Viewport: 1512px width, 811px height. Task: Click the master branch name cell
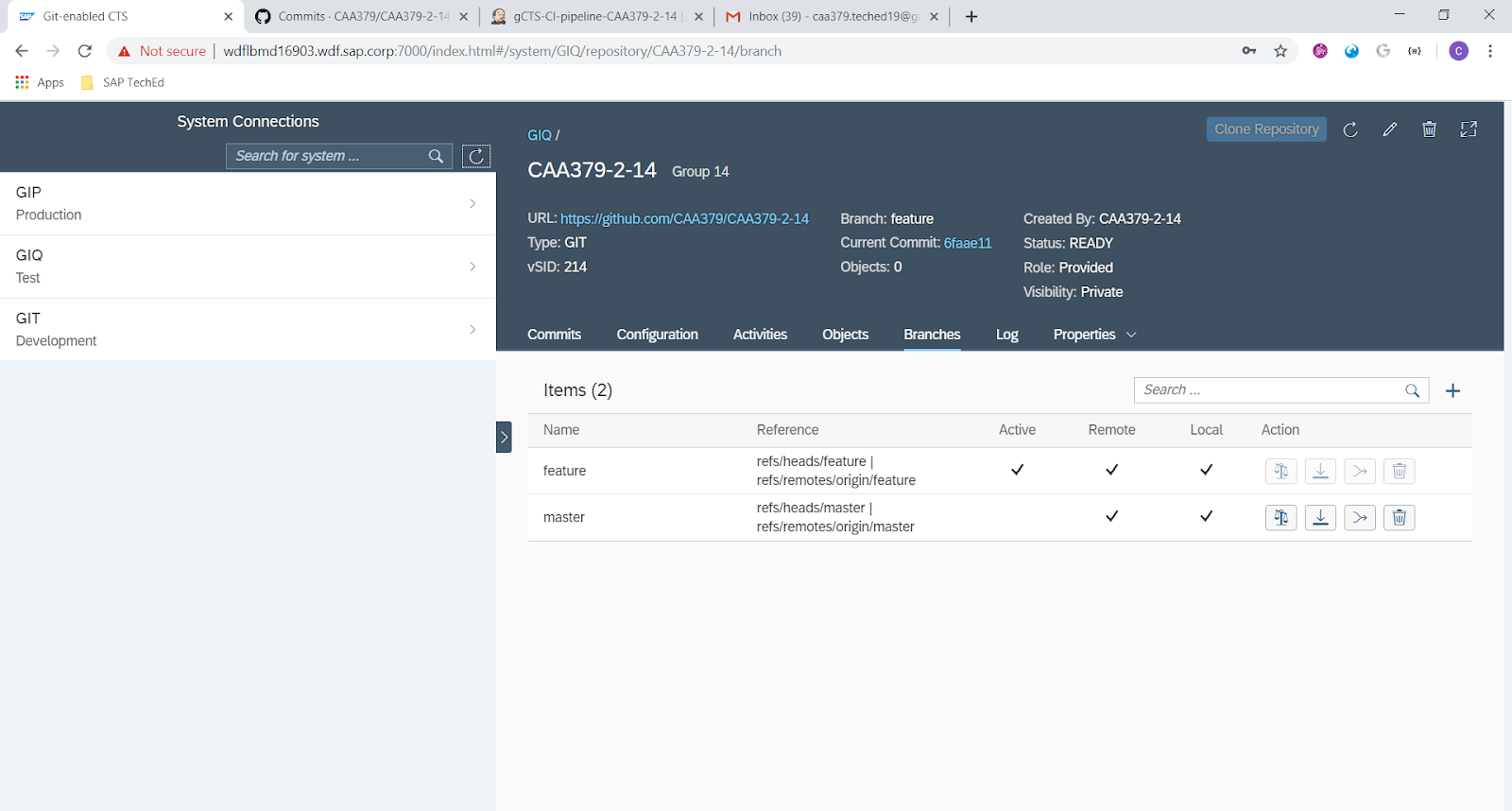pyautogui.click(x=564, y=517)
